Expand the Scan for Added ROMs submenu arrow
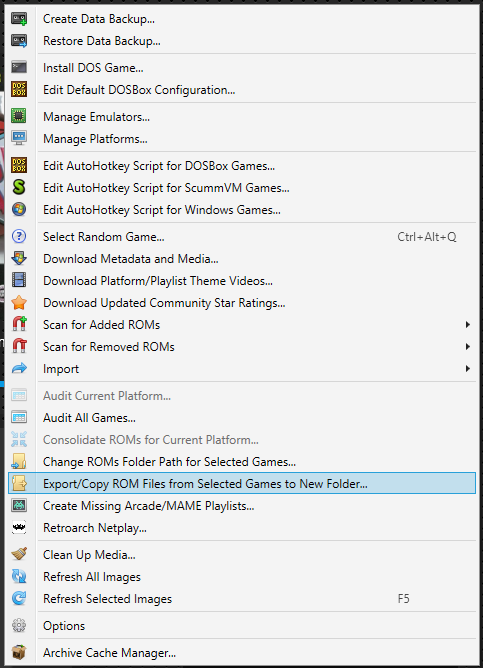The width and height of the screenshot is (483, 668). tap(468, 325)
